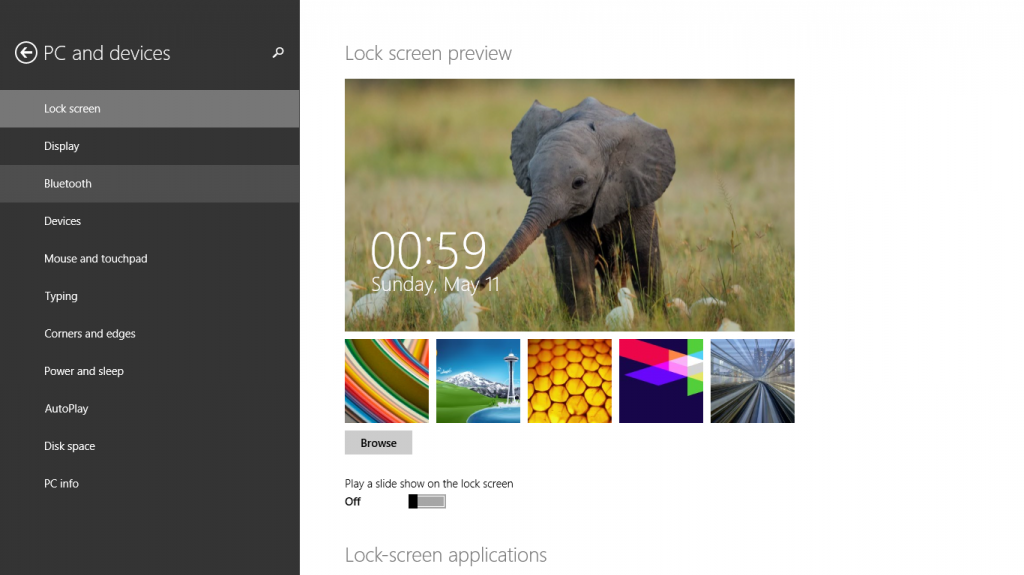Pick the purple geometric shapes thumbnail
Viewport: 1024px width, 575px height.
click(661, 381)
